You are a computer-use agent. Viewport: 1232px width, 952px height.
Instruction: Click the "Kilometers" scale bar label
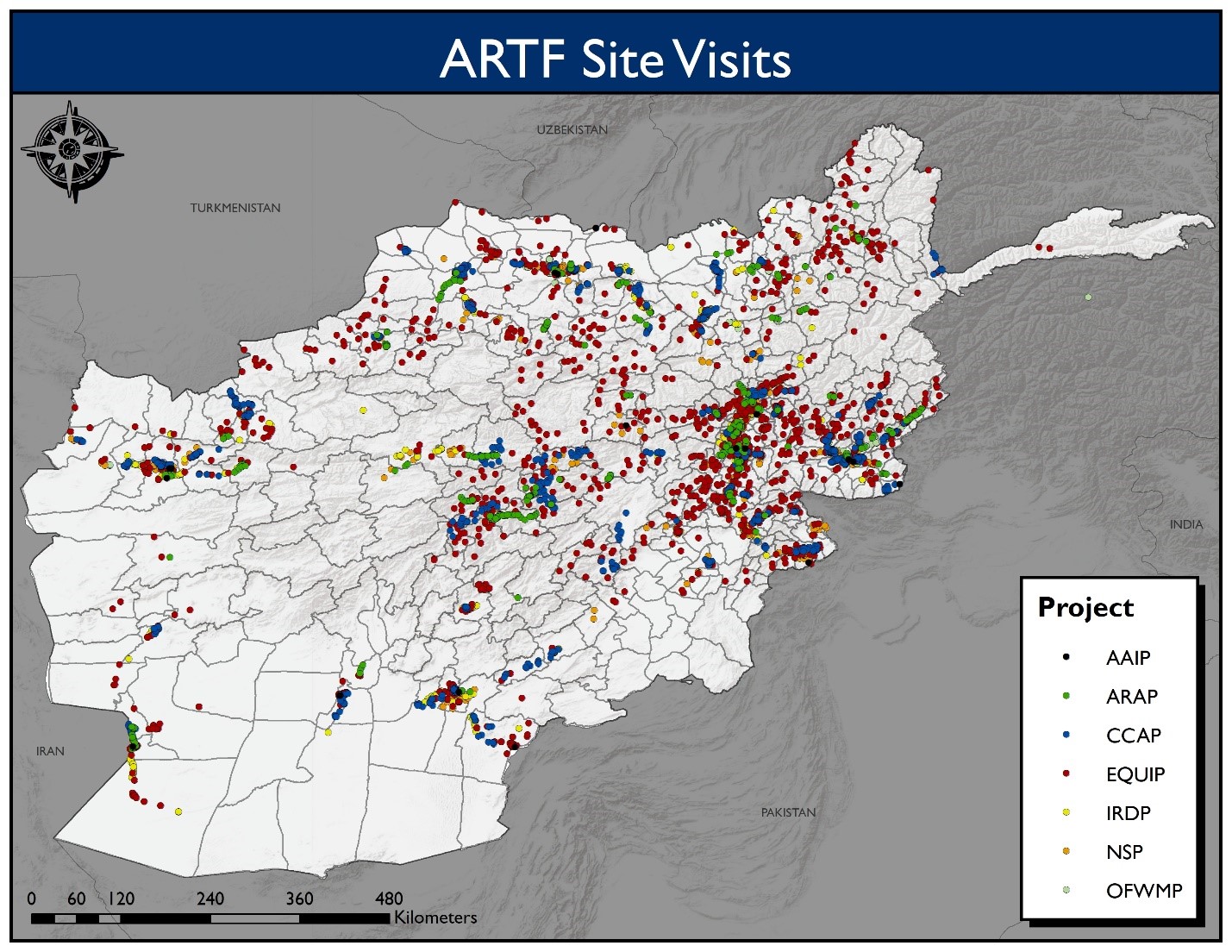(x=435, y=918)
